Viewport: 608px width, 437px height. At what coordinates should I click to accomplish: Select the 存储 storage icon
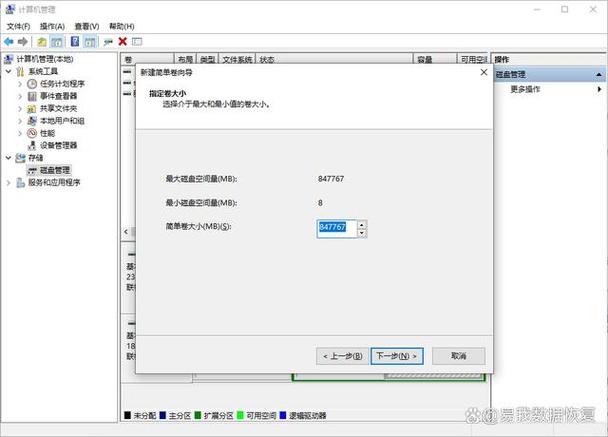(x=20, y=158)
